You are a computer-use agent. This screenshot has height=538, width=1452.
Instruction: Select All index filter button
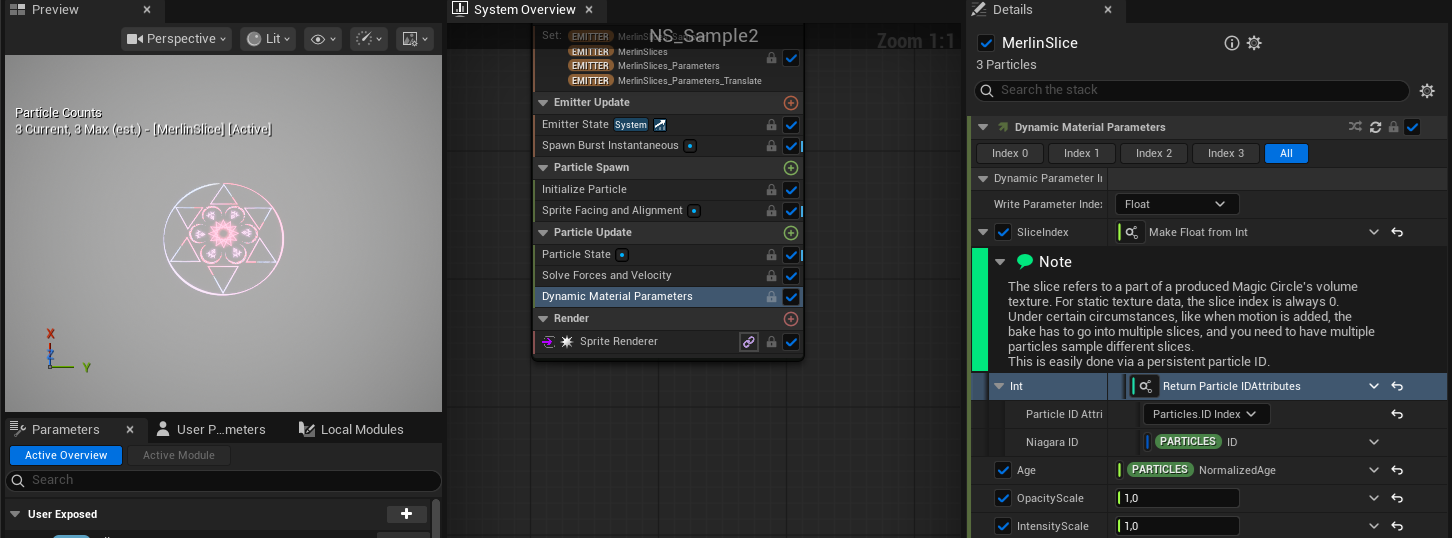coord(1286,153)
